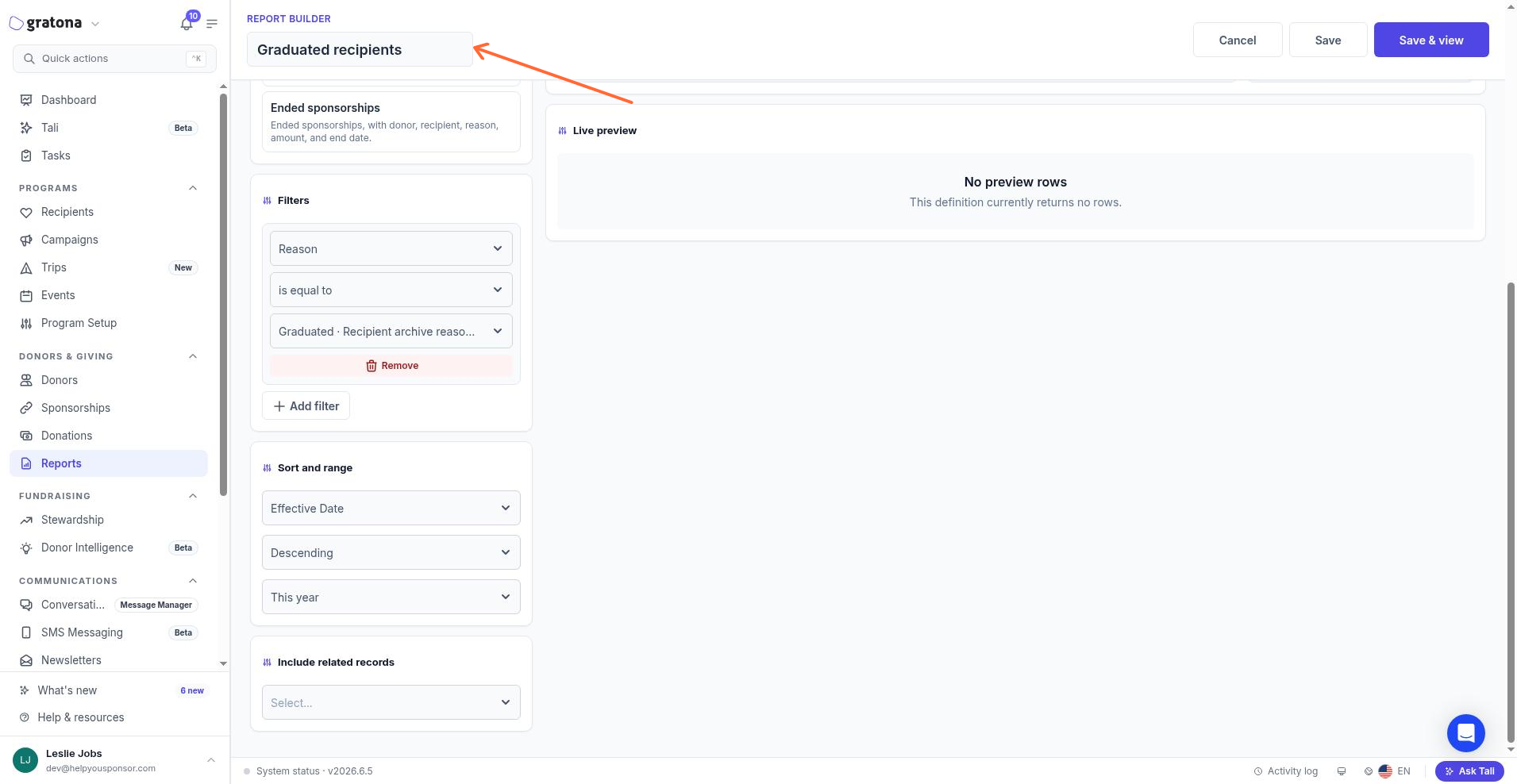Click the Events calendar icon
The width and height of the screenshot is (1517, 784).
[26, 295]
